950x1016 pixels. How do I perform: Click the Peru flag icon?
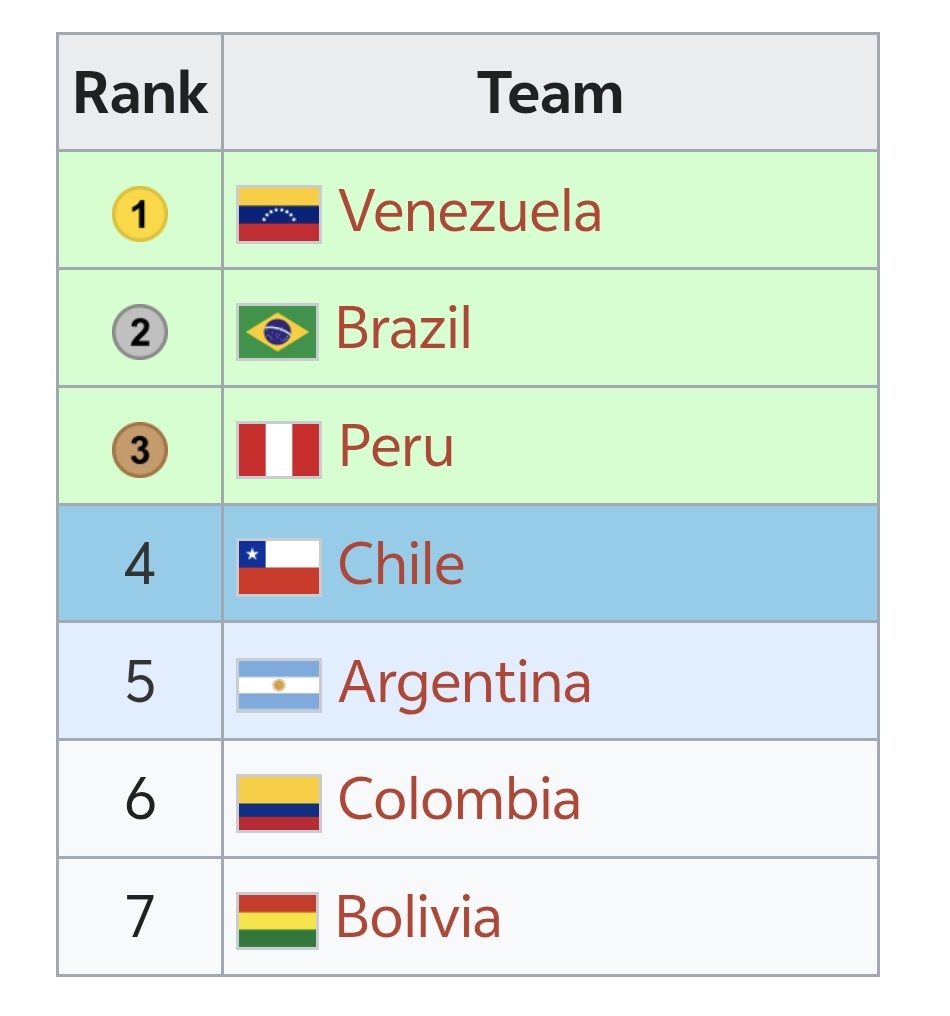point(279,450)
